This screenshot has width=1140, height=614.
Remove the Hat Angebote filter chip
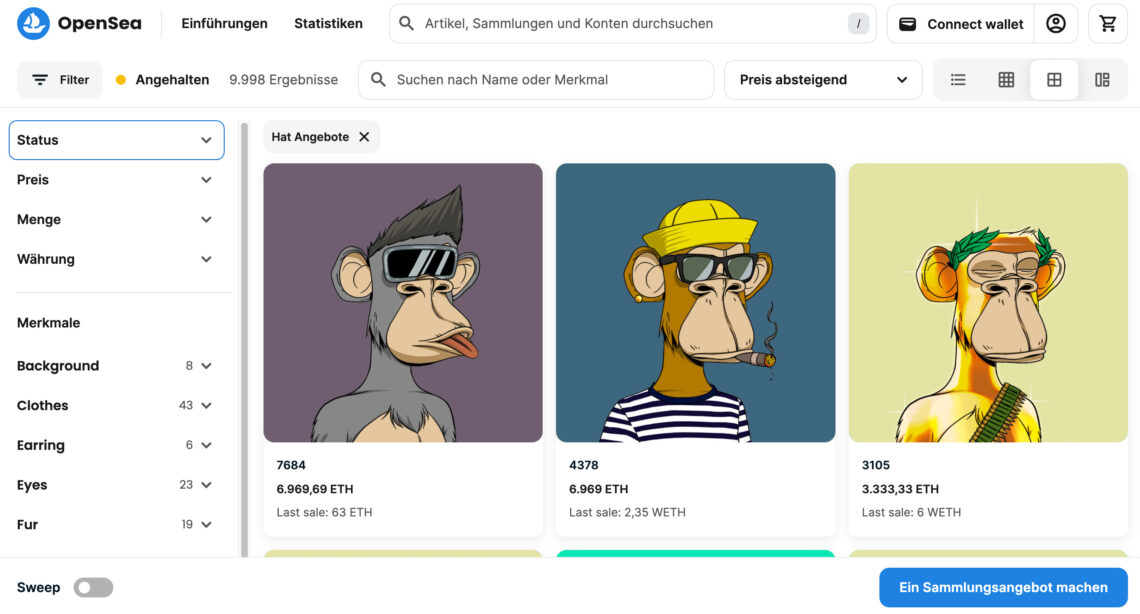[x=364, y=137]
